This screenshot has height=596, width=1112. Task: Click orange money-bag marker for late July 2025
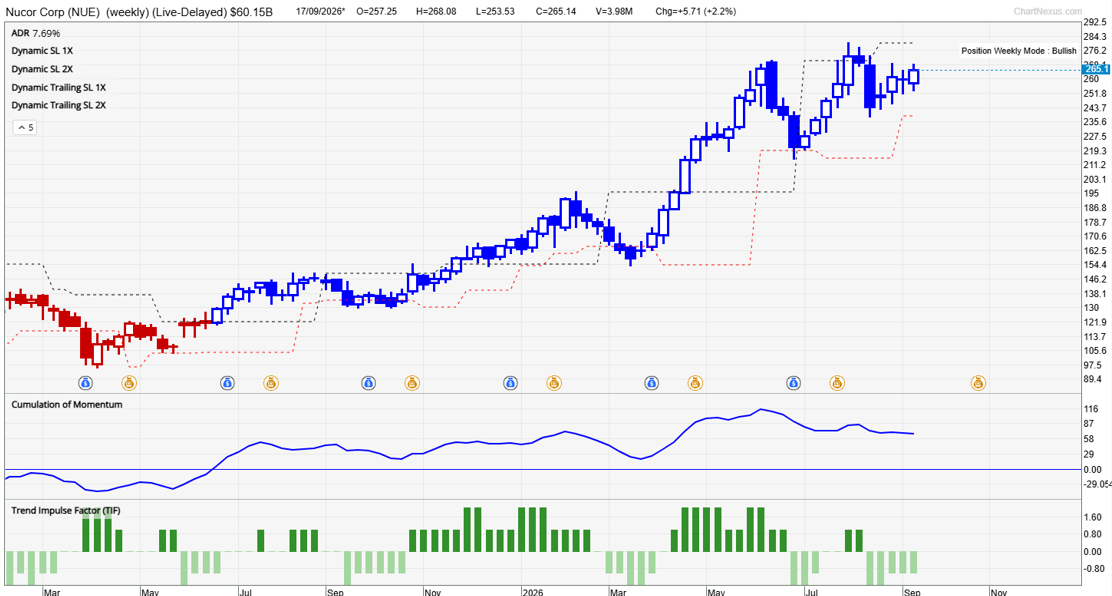coord(271,383)
